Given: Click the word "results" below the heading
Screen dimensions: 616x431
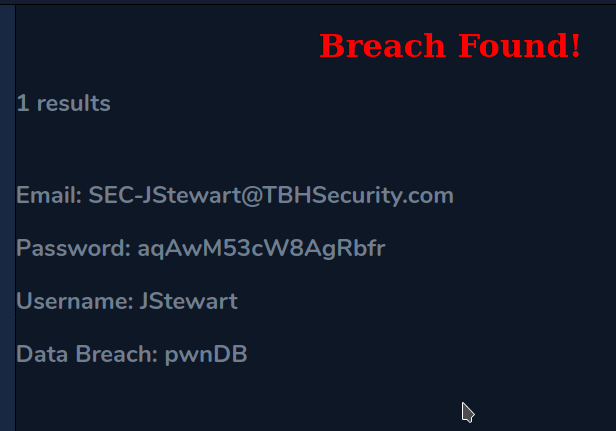Looking at the screenshot, I should click(73, 103).
